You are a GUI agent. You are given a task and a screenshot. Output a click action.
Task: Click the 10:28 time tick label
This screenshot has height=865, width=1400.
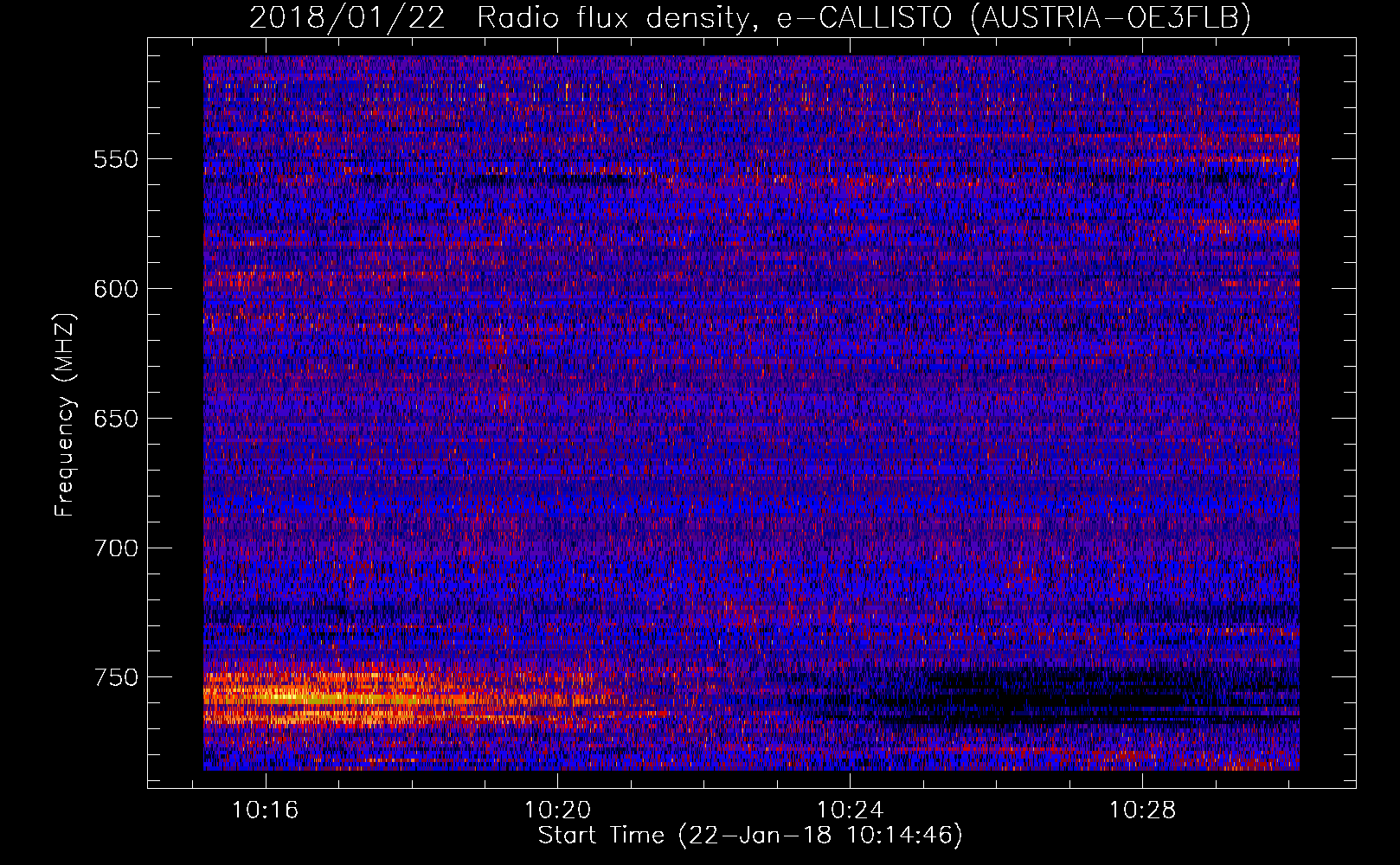point(1143,810)
